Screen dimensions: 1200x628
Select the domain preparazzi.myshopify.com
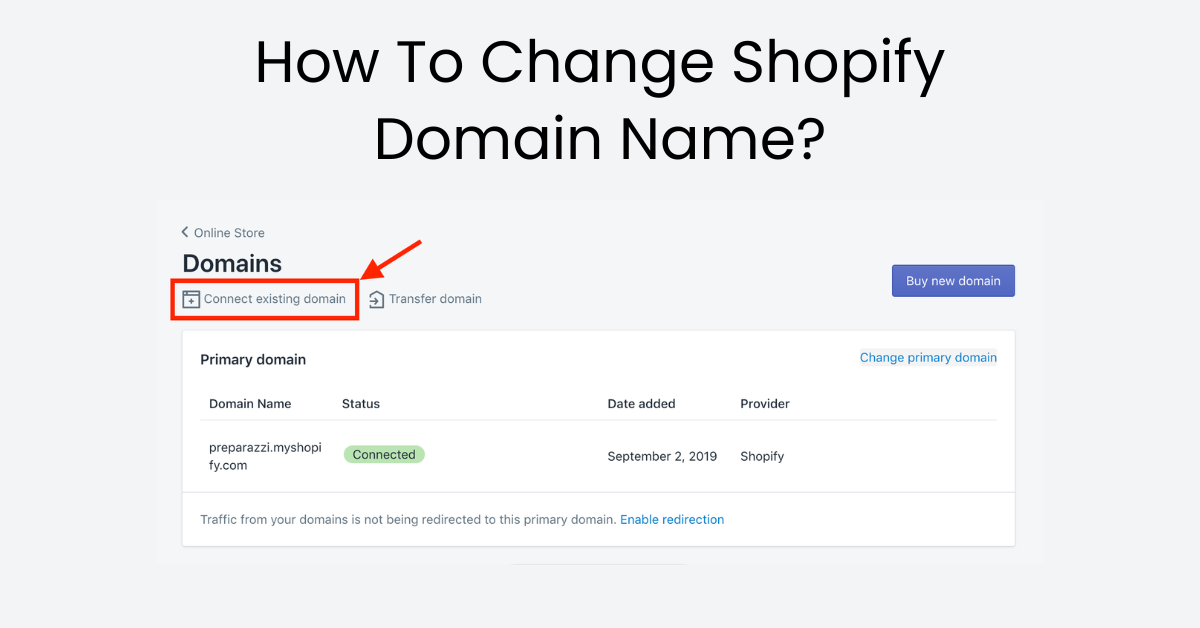tap(264, 456)
